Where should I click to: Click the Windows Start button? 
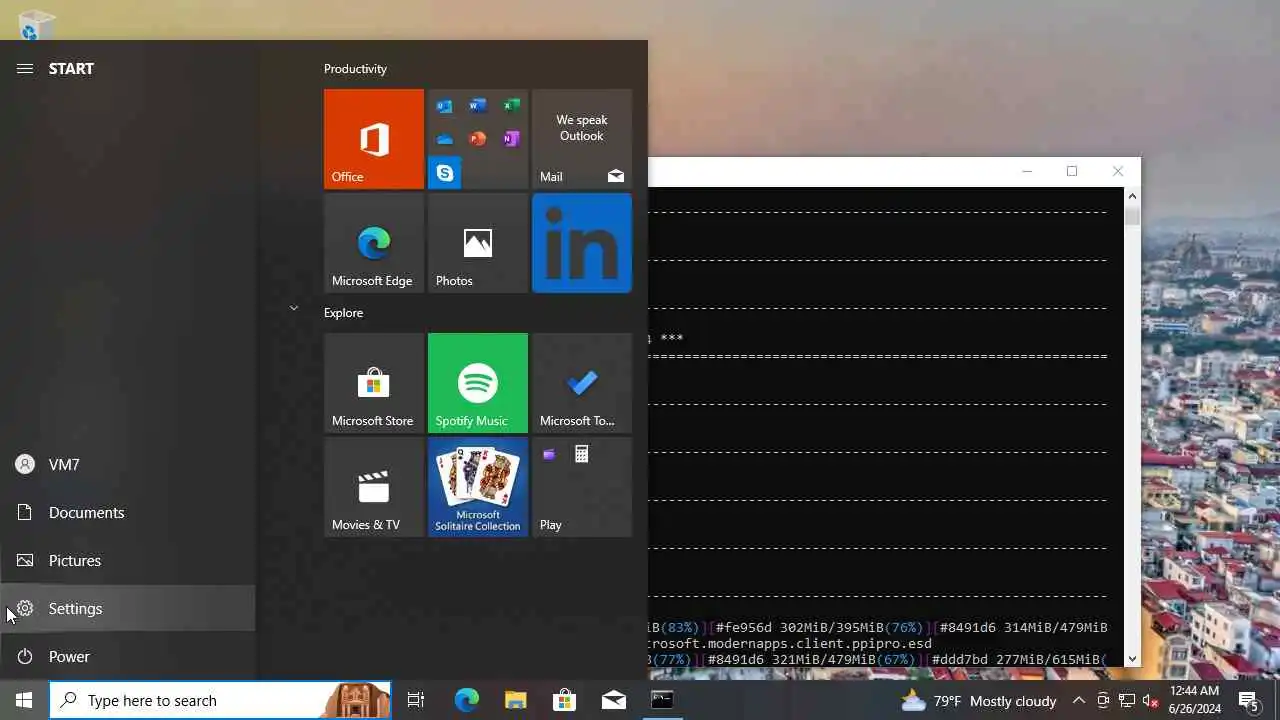point(24,700)
